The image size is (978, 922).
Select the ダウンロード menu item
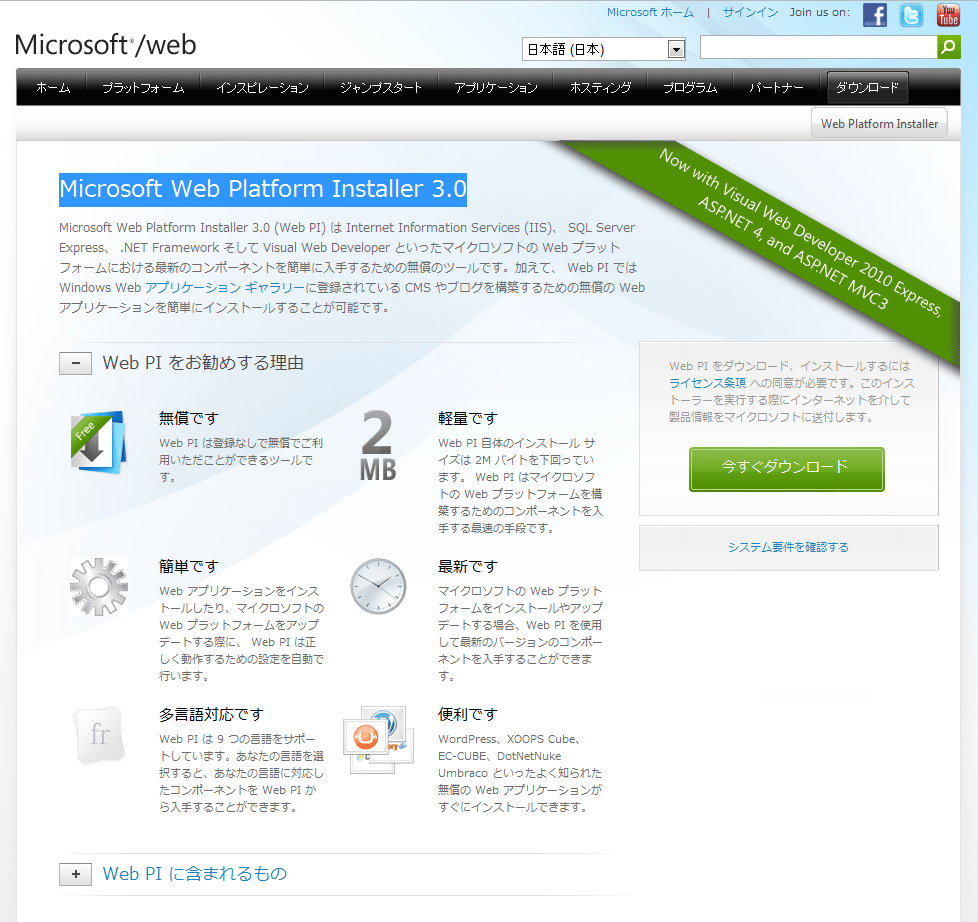click(867, 88)
